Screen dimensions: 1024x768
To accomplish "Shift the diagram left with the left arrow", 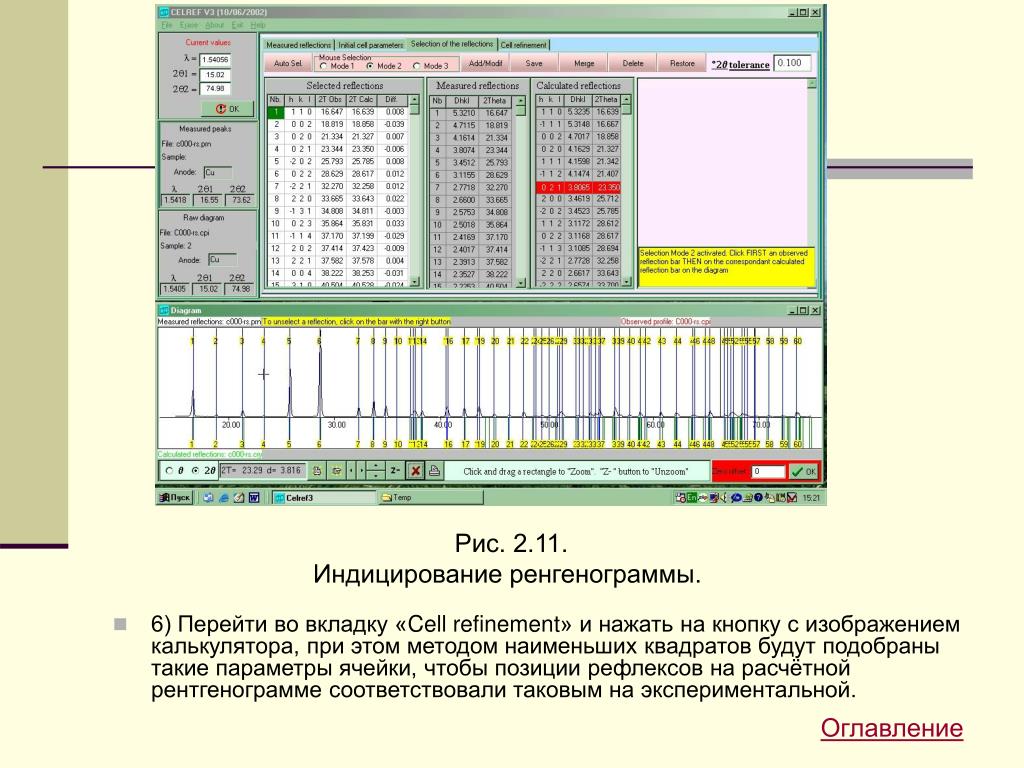I will (351, 470).
